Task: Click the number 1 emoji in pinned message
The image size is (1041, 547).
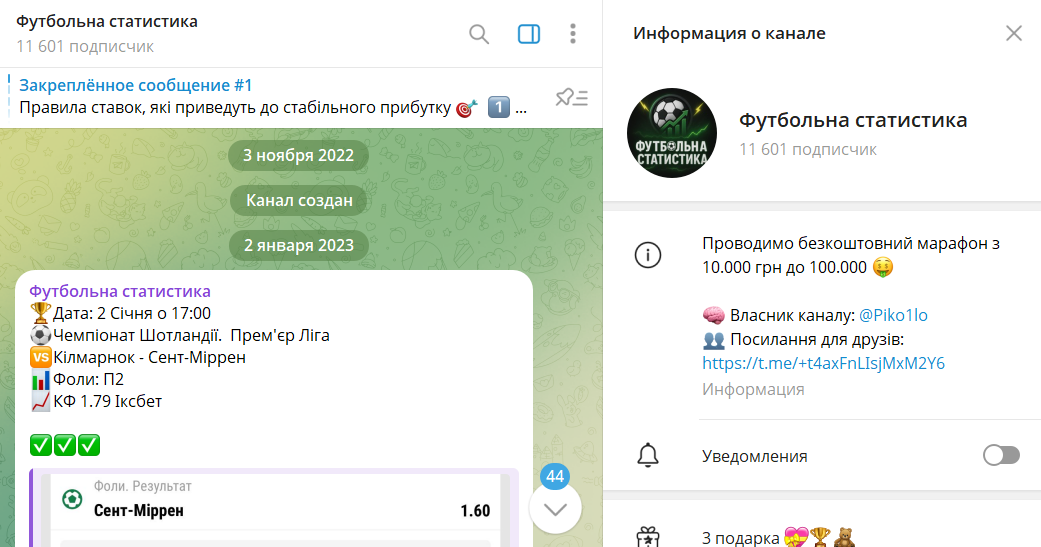Action: point(499,108)
